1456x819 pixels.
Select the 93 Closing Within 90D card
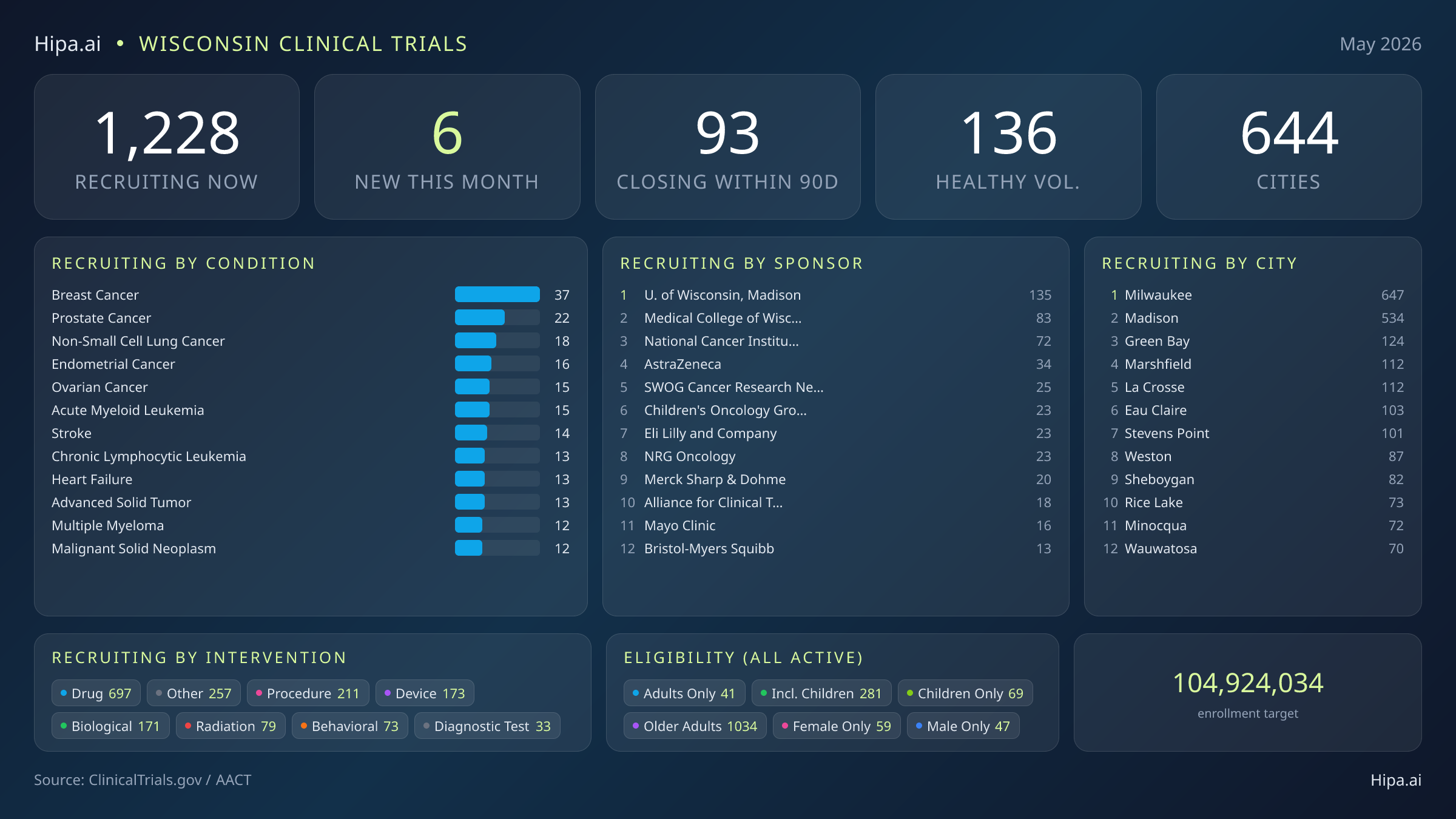click(x=727, y=147)
